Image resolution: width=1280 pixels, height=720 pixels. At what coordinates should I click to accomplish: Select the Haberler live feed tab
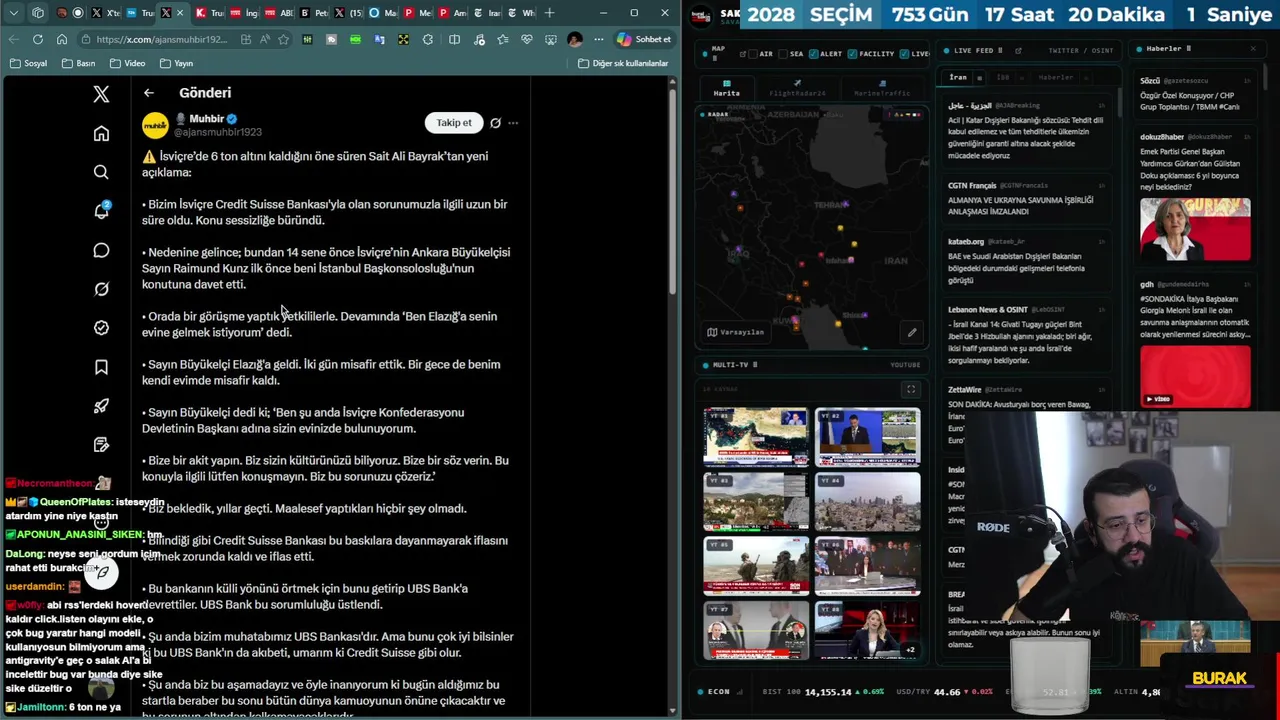(x=1056, y=77)
